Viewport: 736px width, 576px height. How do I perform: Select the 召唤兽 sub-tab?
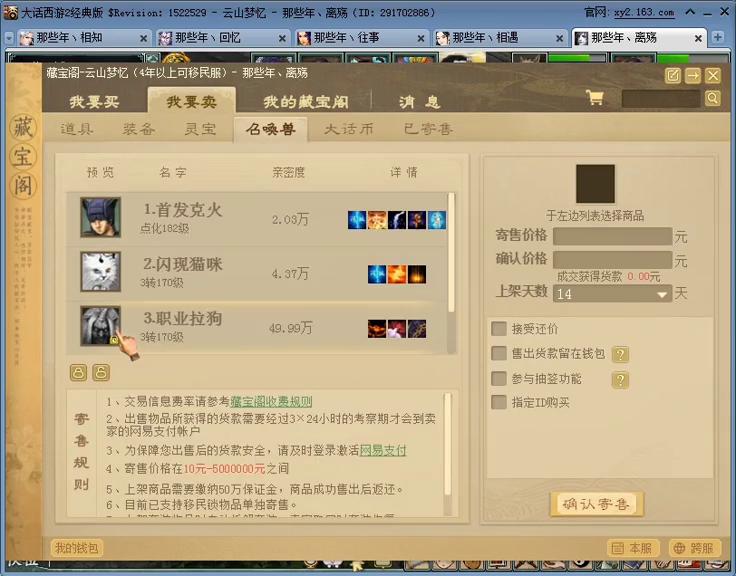click(271, 129)
